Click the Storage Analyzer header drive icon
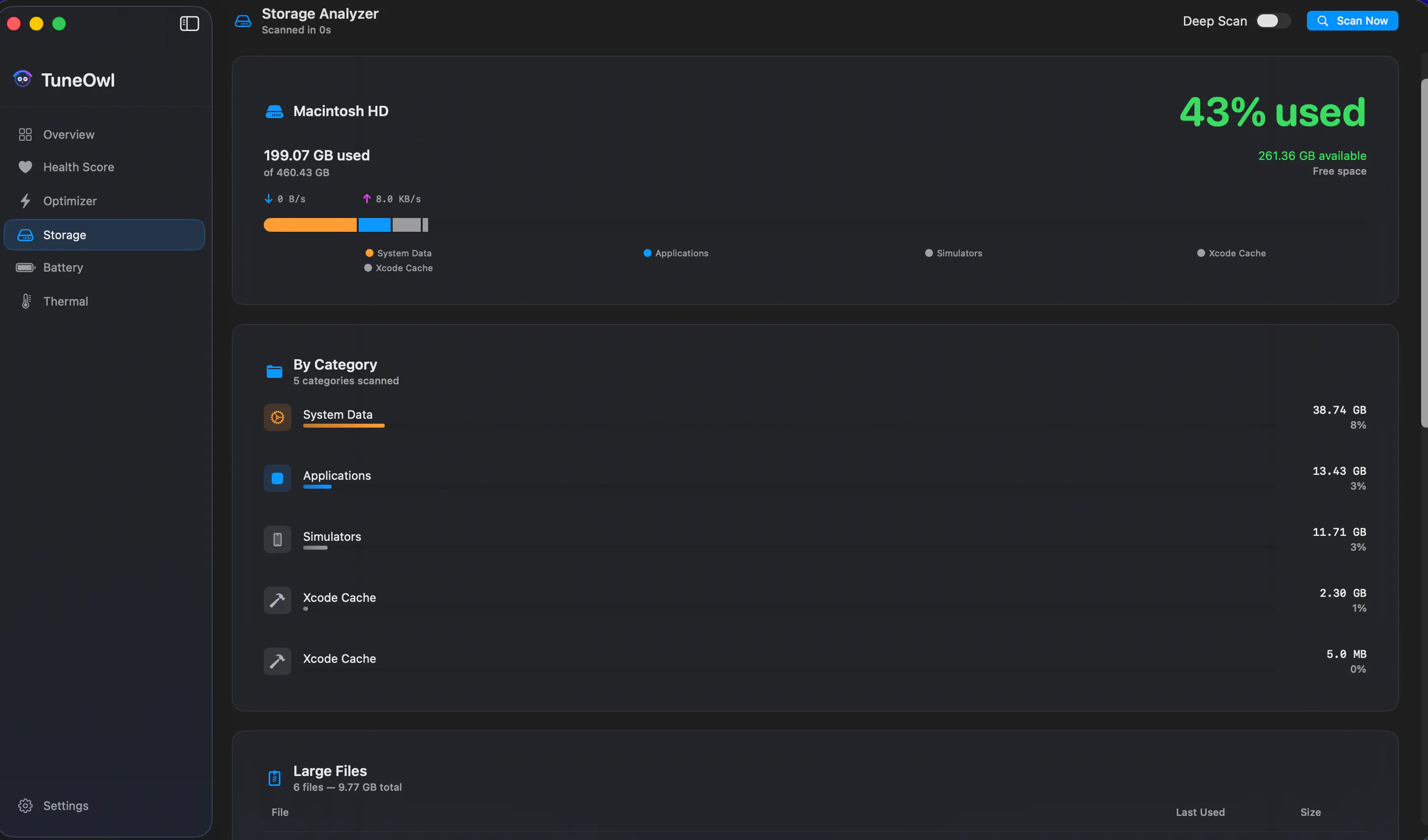 (243, 21)
